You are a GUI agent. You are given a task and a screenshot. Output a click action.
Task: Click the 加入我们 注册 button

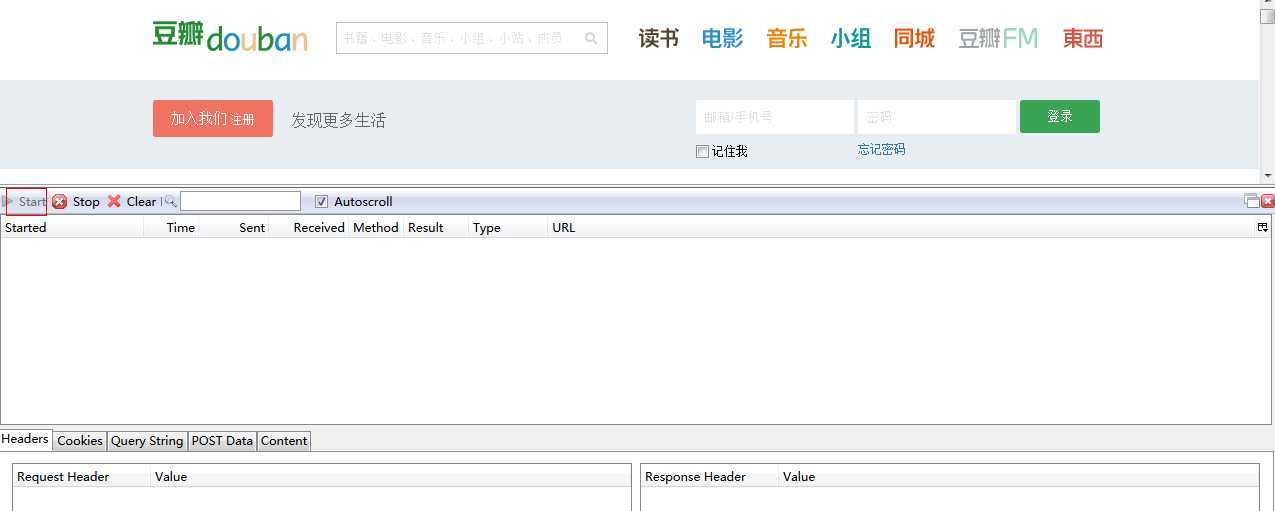click(213, 118)
